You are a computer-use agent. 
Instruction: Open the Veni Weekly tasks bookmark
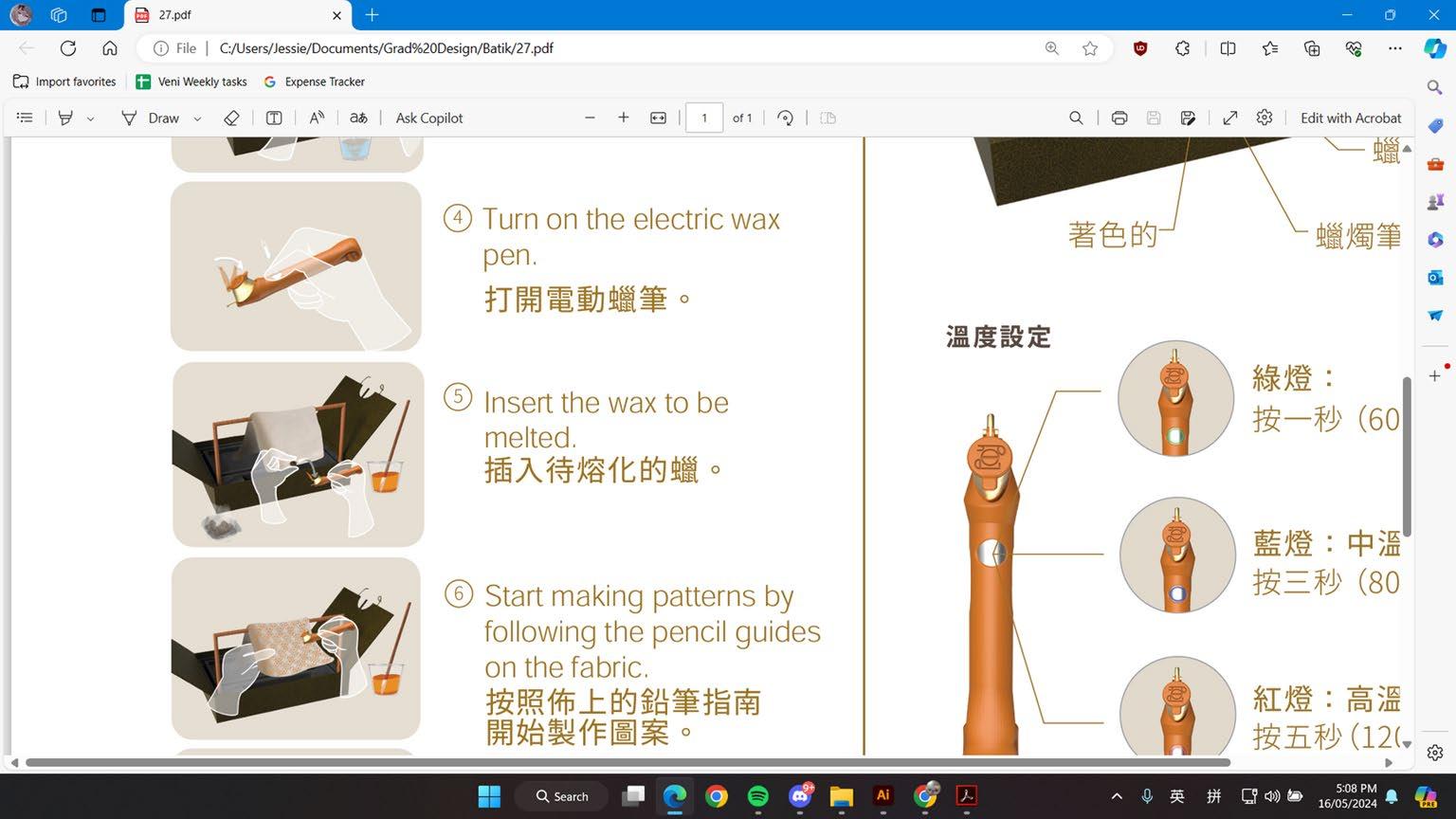pyautogui.click(x=191, y=82)
